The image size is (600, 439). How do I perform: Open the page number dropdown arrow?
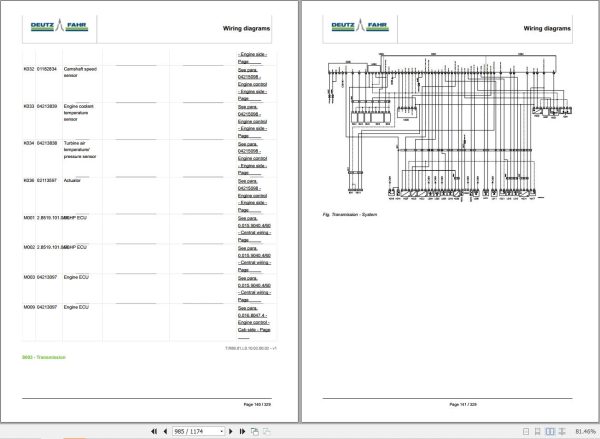click(222, 432)
